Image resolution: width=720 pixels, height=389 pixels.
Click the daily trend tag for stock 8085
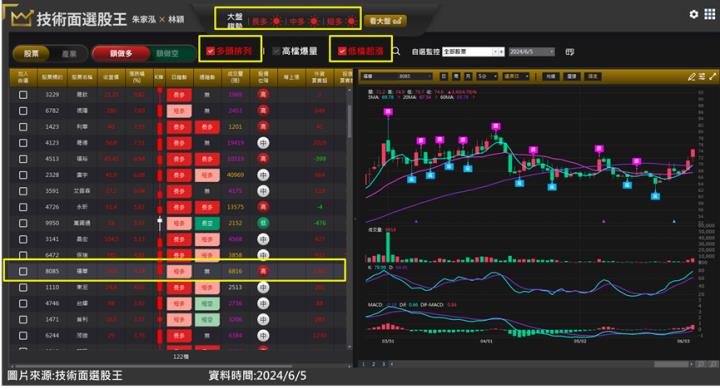[179, 271]
